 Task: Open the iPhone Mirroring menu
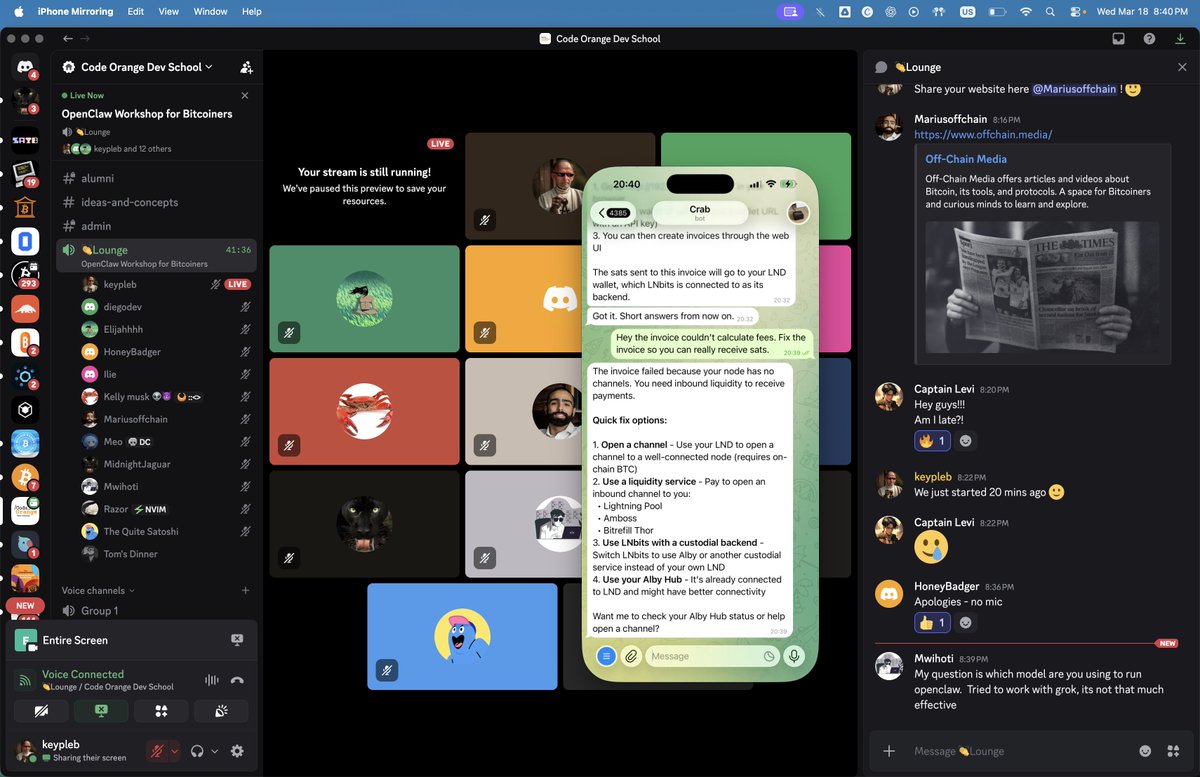75,11
